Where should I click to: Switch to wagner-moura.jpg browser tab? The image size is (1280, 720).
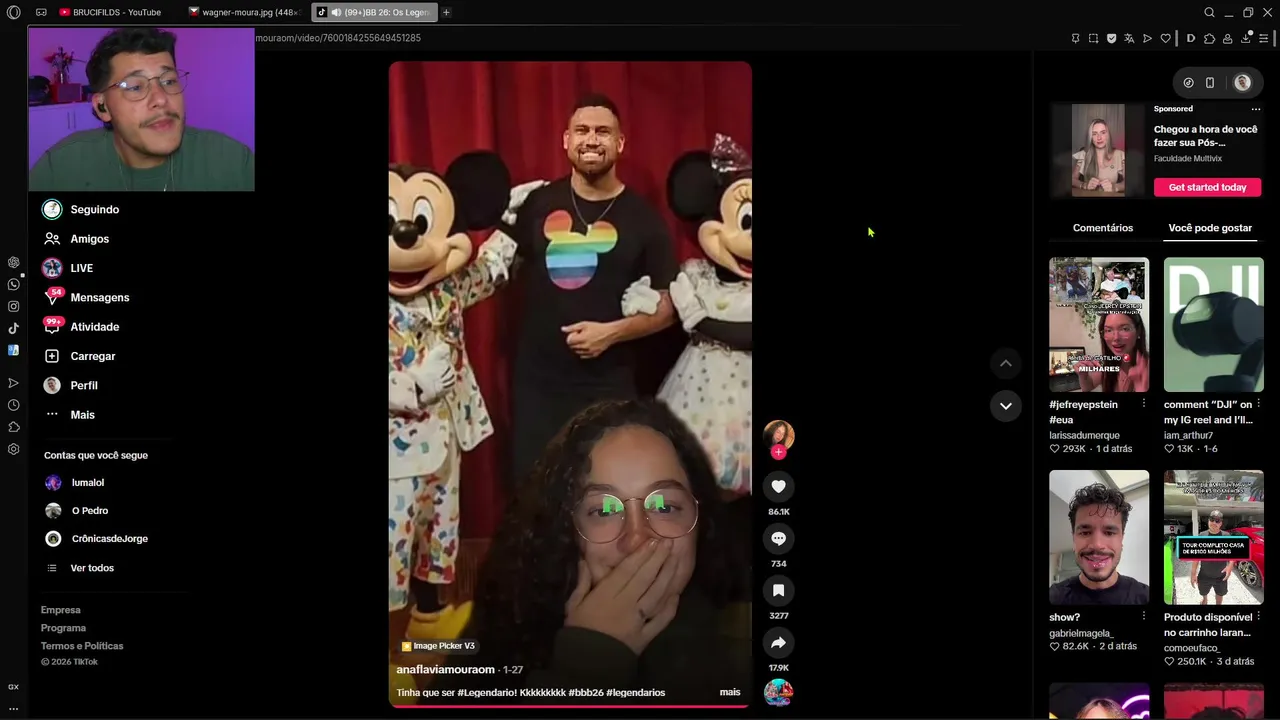246,12
